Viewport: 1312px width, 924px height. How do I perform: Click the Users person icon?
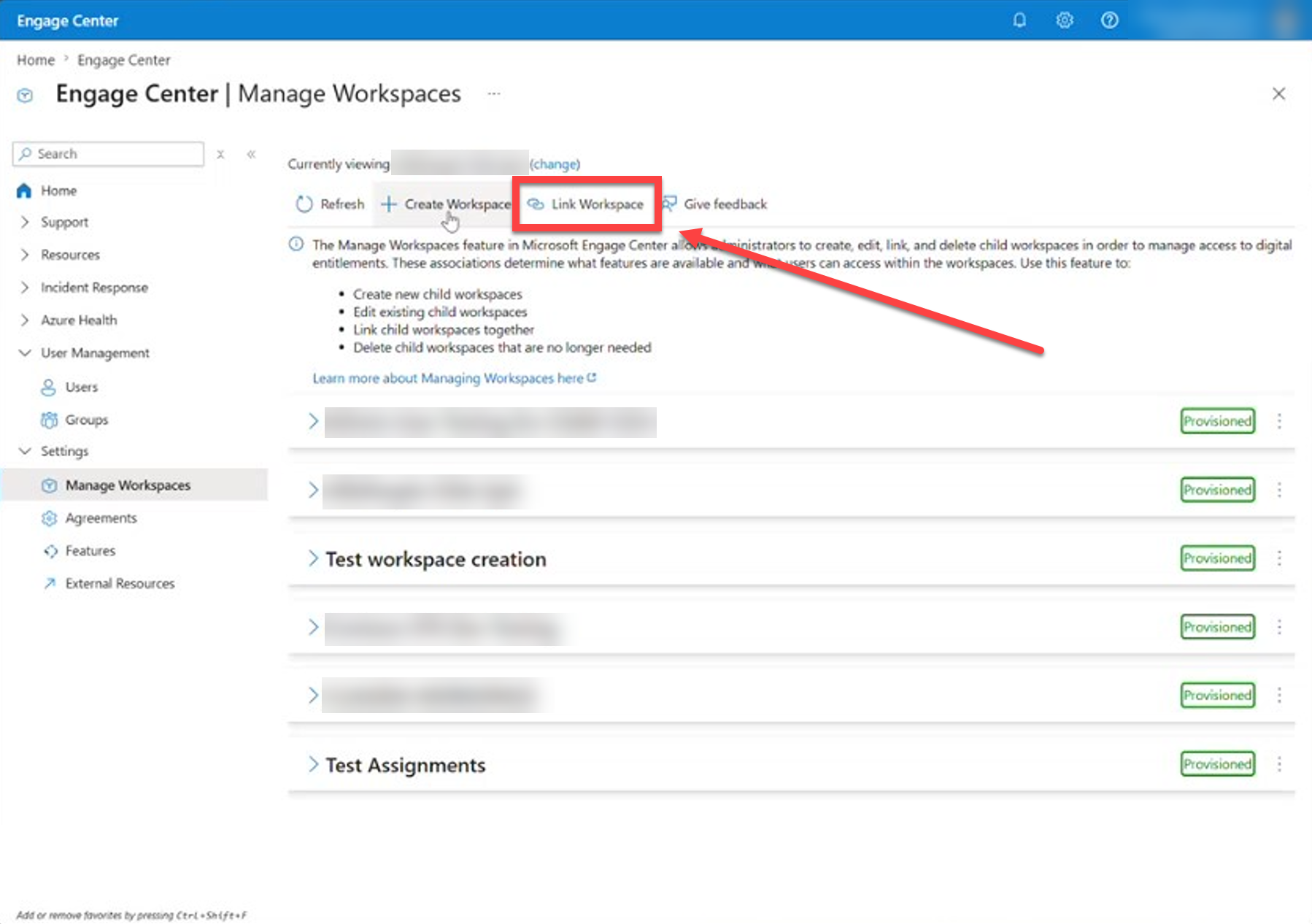(x=48, y=387)
